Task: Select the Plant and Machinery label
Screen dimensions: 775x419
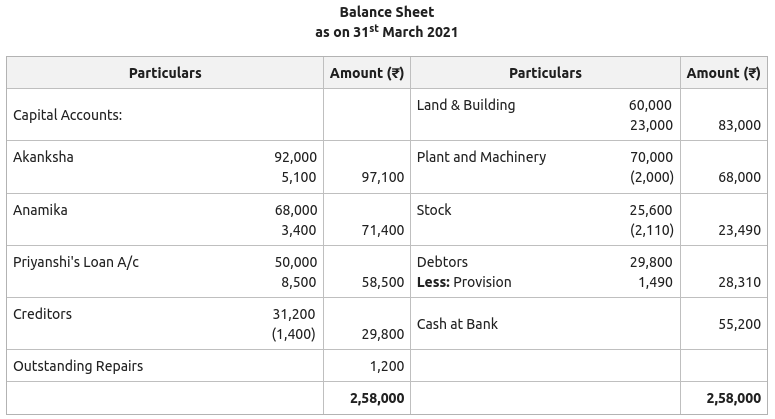Action: tap(481, 157)
